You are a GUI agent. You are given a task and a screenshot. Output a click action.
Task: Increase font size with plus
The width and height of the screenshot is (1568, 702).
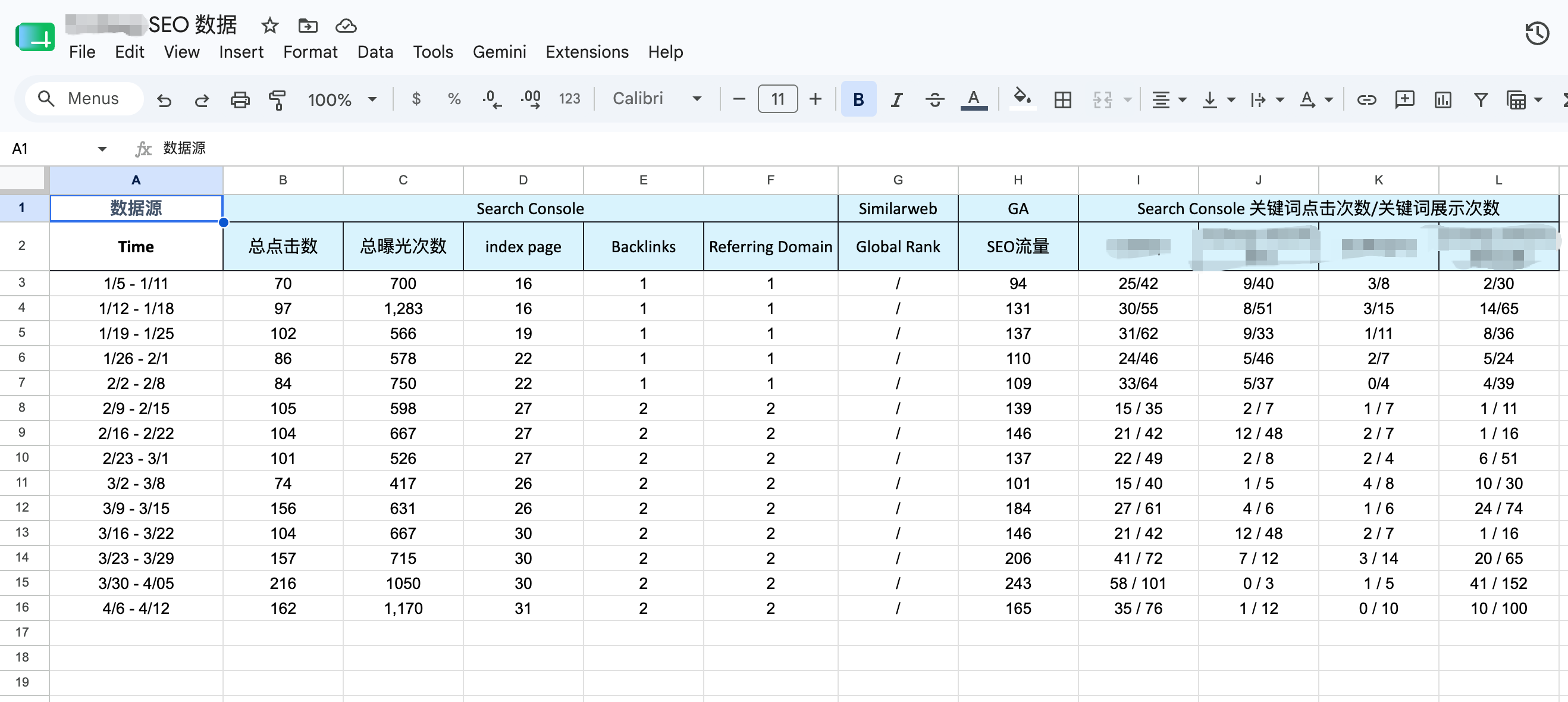click(816, 99)
